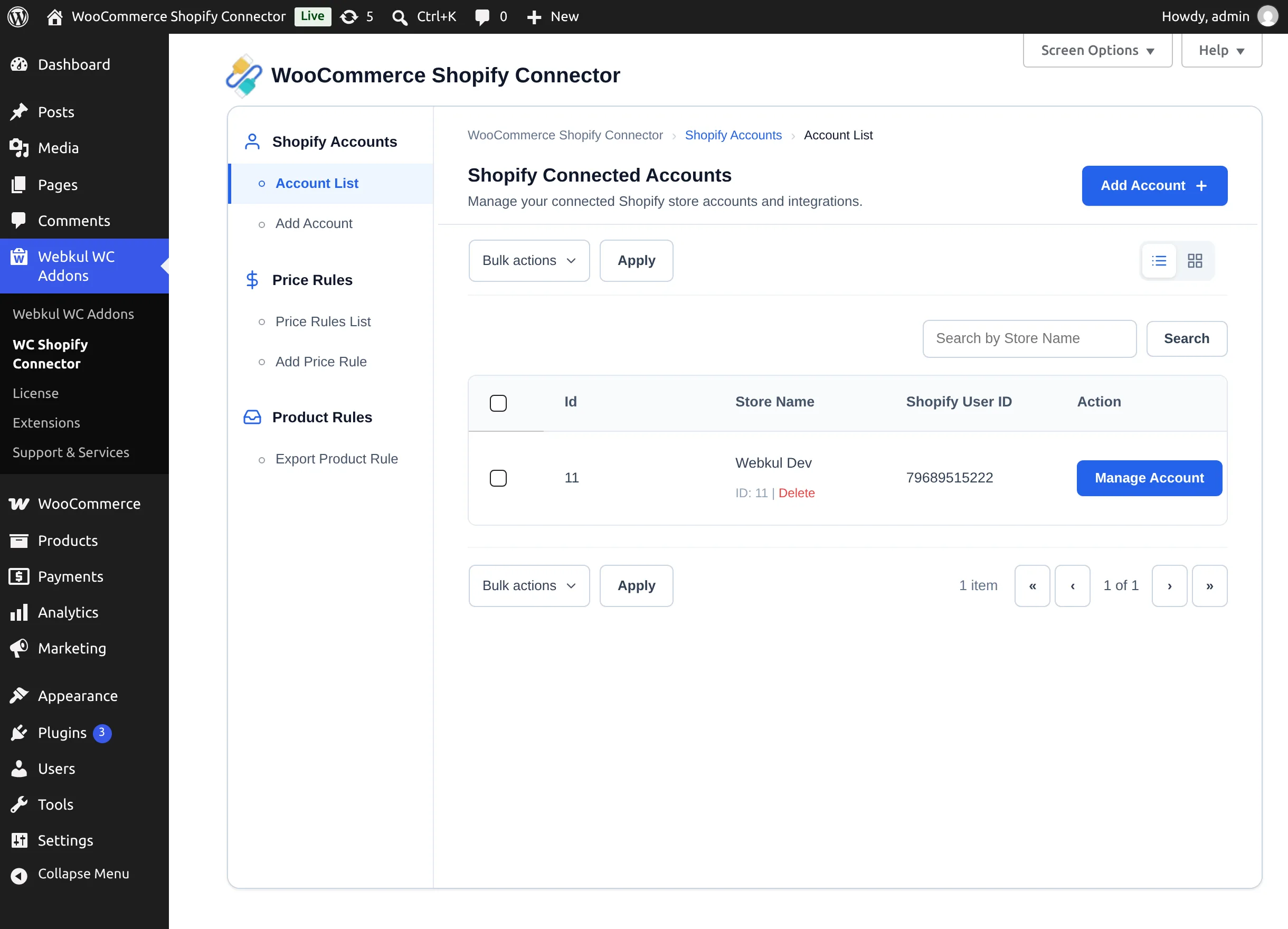This screenshot has height=929, width=1288.
Task: Open the comments bubble icon in admin bar
Action: click(481, 16)
